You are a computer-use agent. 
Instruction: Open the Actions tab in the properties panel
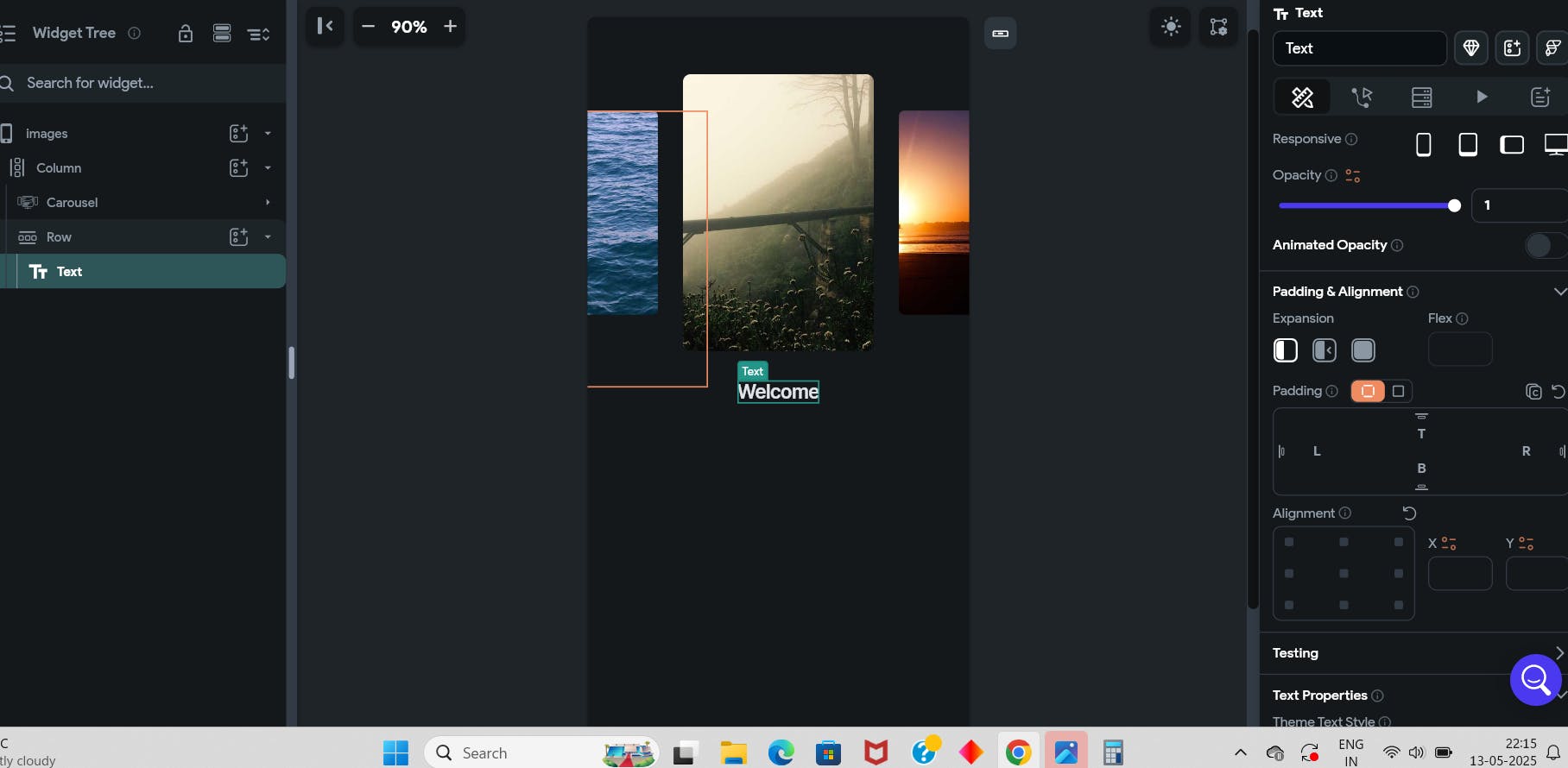pyautogui.click(x=1362, y=97)
